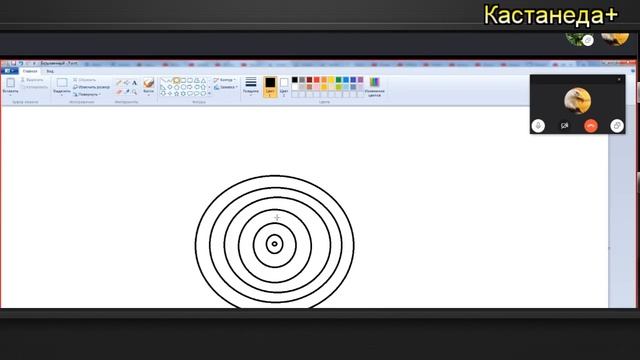The height and width of the screenshot is (360, 640).
Task: Open dropdown arrow under Brushes
Action: (149, 95)
